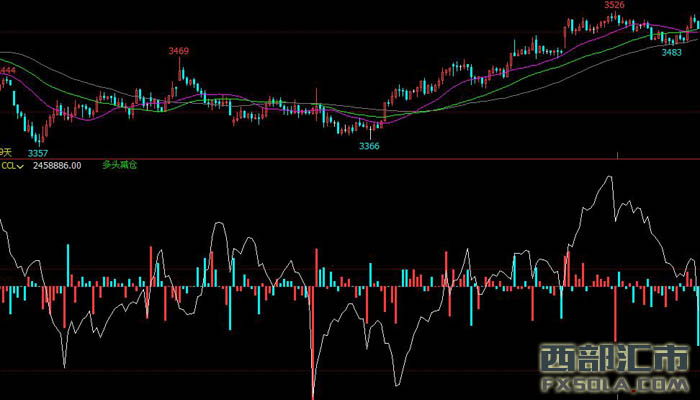The width and height of the screenshot is (700, 400).
Task: Click the candlestick directly below the 3526 label
Action: pos(614,18)
